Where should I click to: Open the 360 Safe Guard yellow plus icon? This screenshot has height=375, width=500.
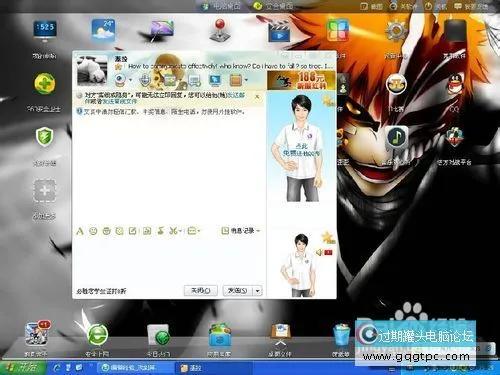pos(45,84)
